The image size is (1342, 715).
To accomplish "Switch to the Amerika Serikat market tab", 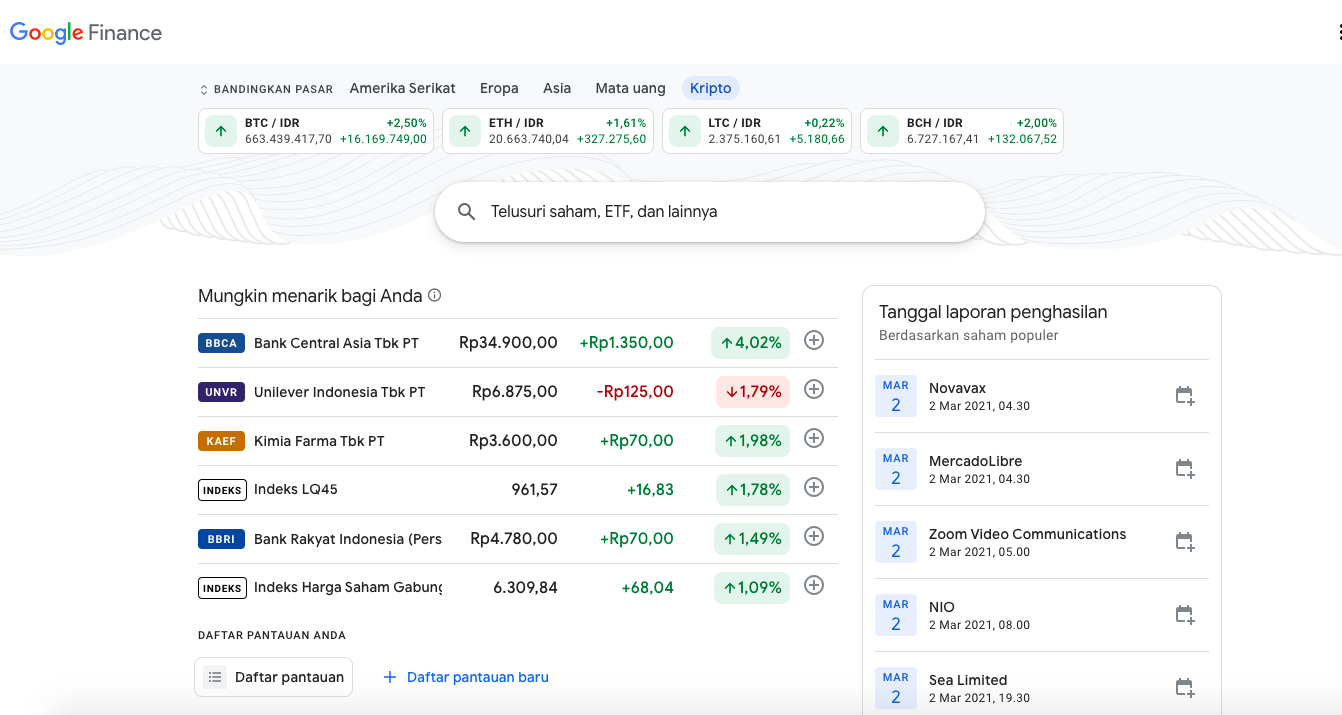I will (x=402, y=88).
